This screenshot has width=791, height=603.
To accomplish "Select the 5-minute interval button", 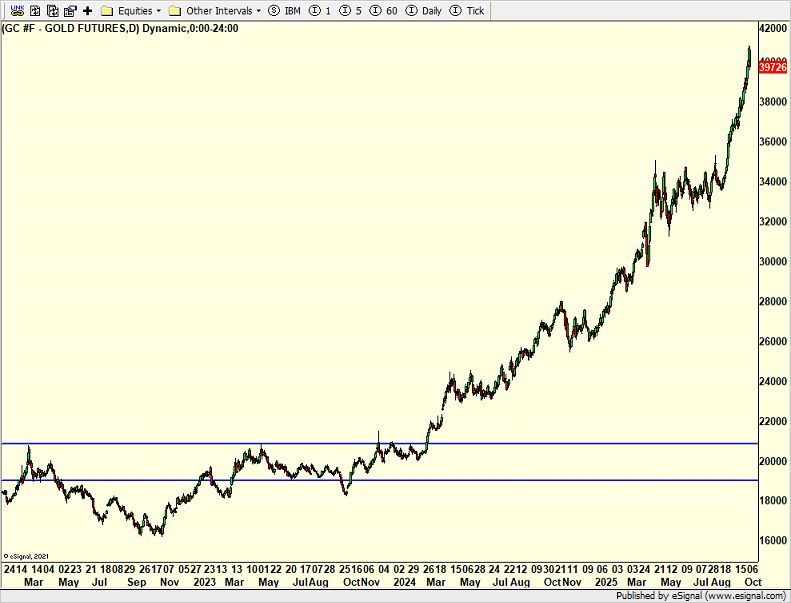I will 351,10.
